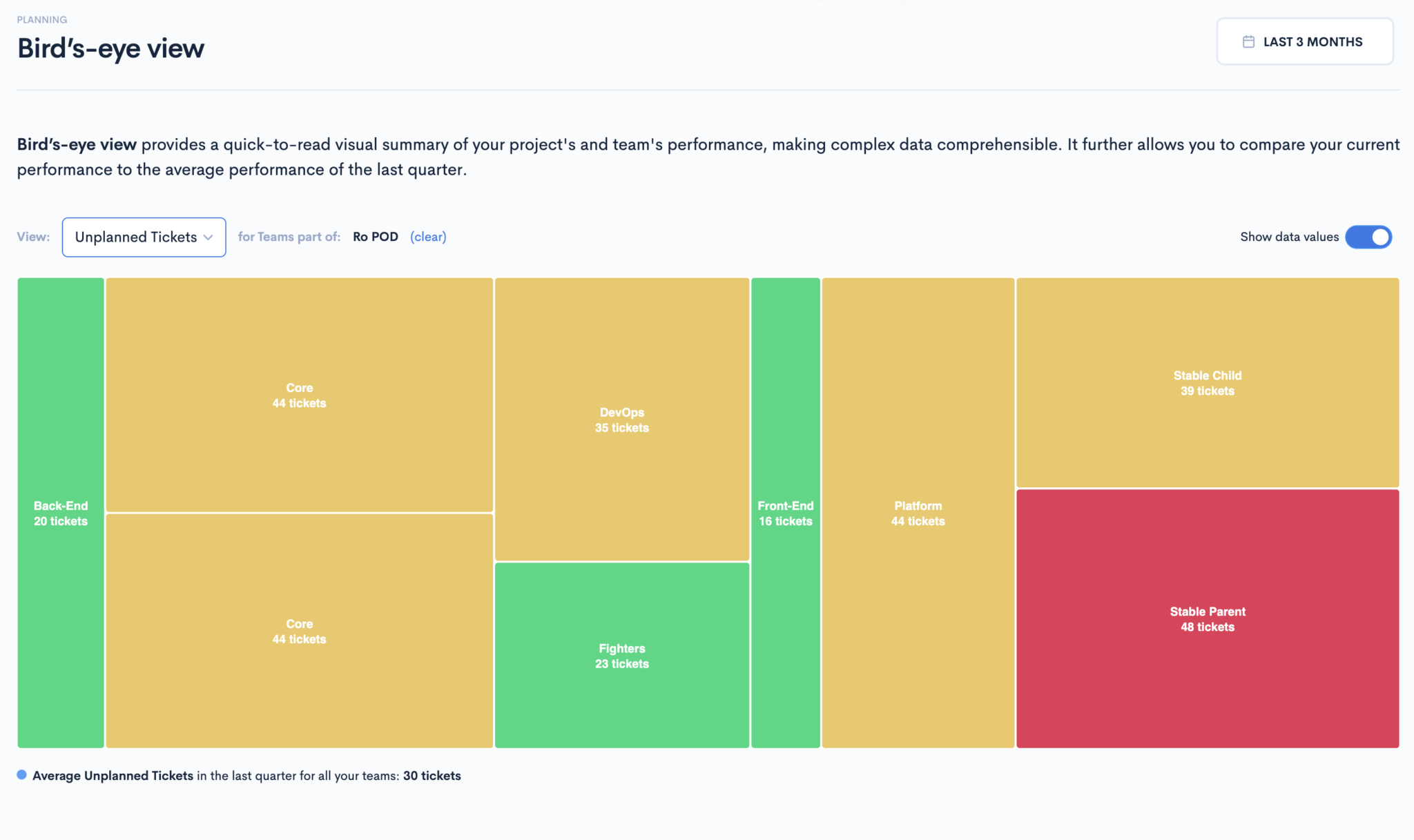The image size is (1414, 840).
Task: Select the Stable Child 39 tickets tile
Action: 1208,382
